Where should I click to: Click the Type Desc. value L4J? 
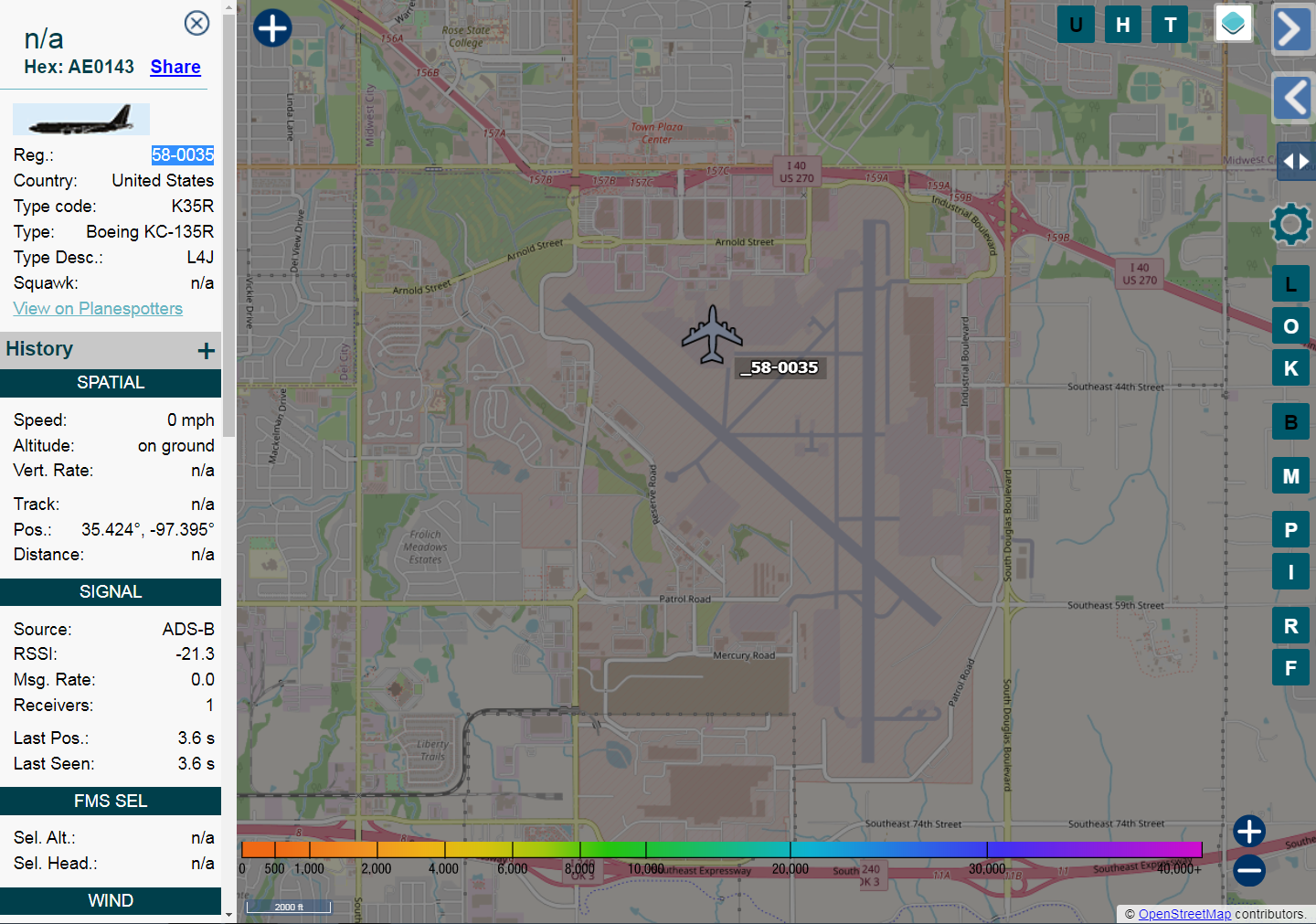200,258
